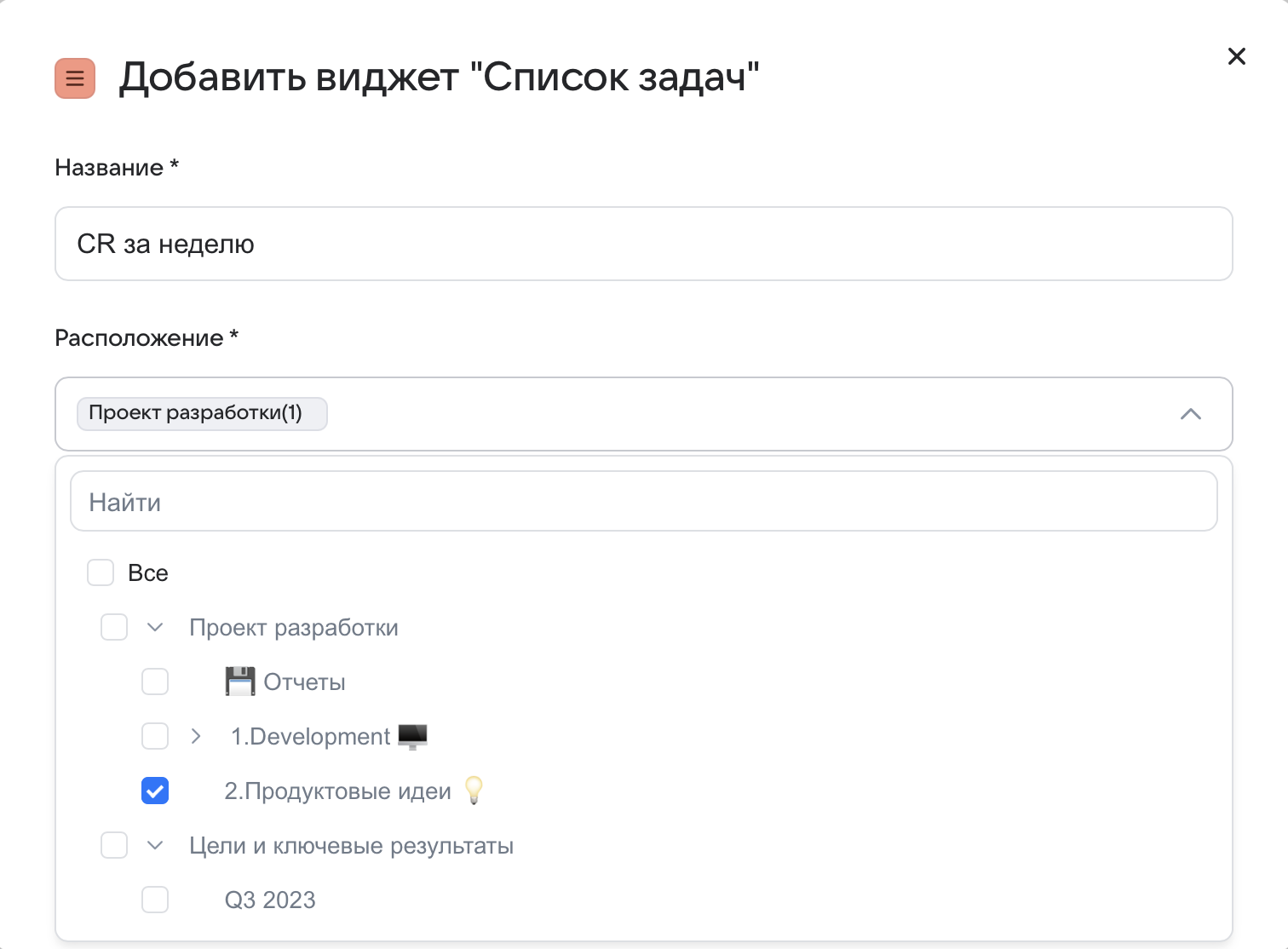1288x949 pixels.
Task: Click the "Проект разработки(1)" selection chip
Action: tap(202, 413)
